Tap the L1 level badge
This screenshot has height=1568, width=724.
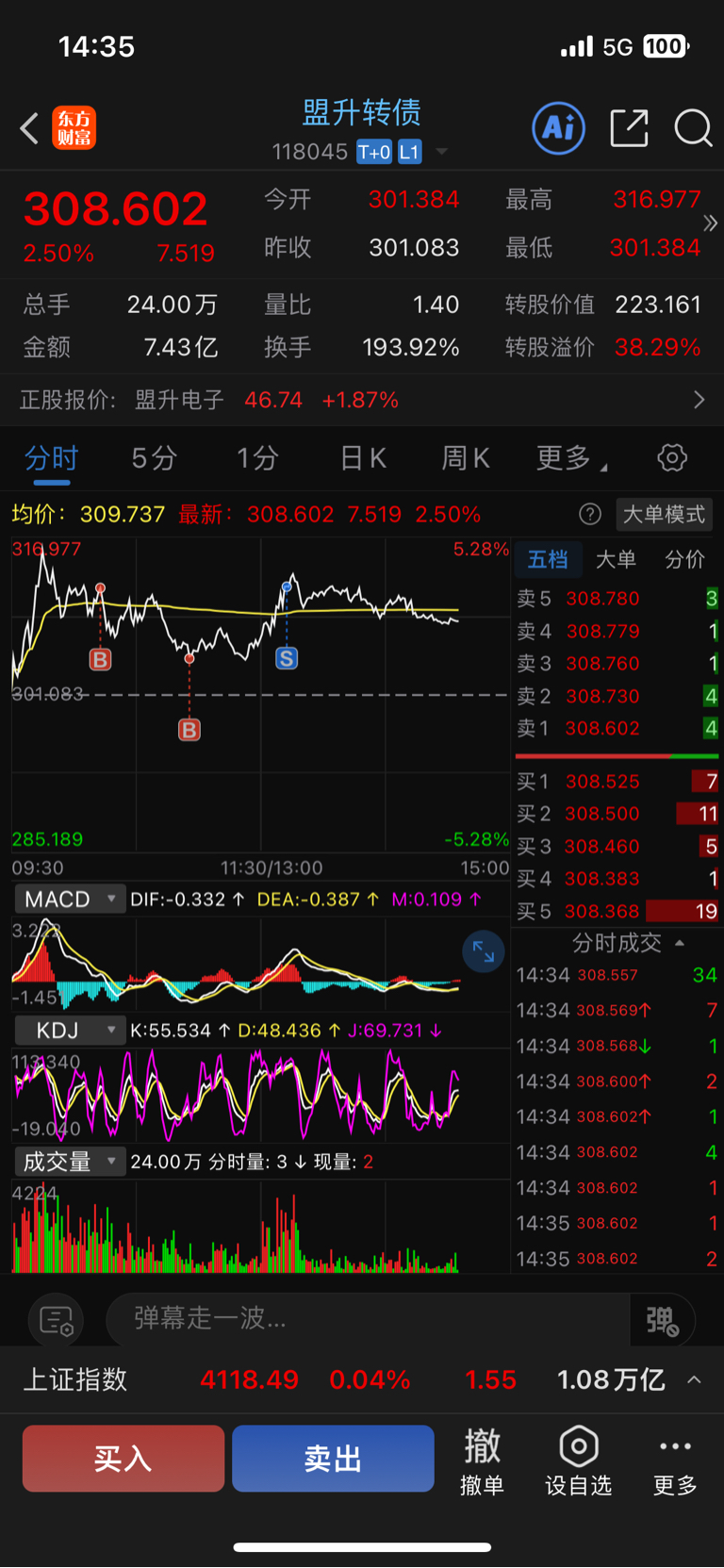pyautogui.click(x=409, y=152)
